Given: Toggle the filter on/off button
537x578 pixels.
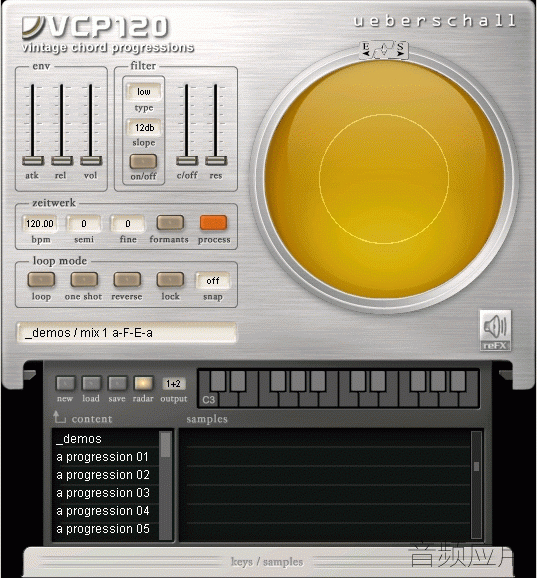Looking at the screenshot, I should (143, 161).
